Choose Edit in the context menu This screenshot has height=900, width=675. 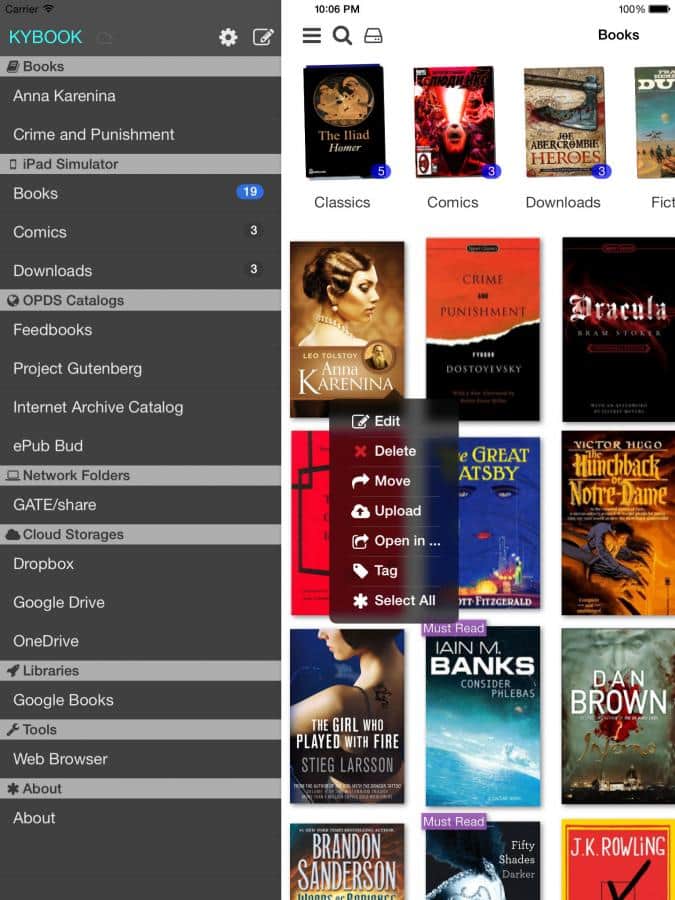pos(386,421)
